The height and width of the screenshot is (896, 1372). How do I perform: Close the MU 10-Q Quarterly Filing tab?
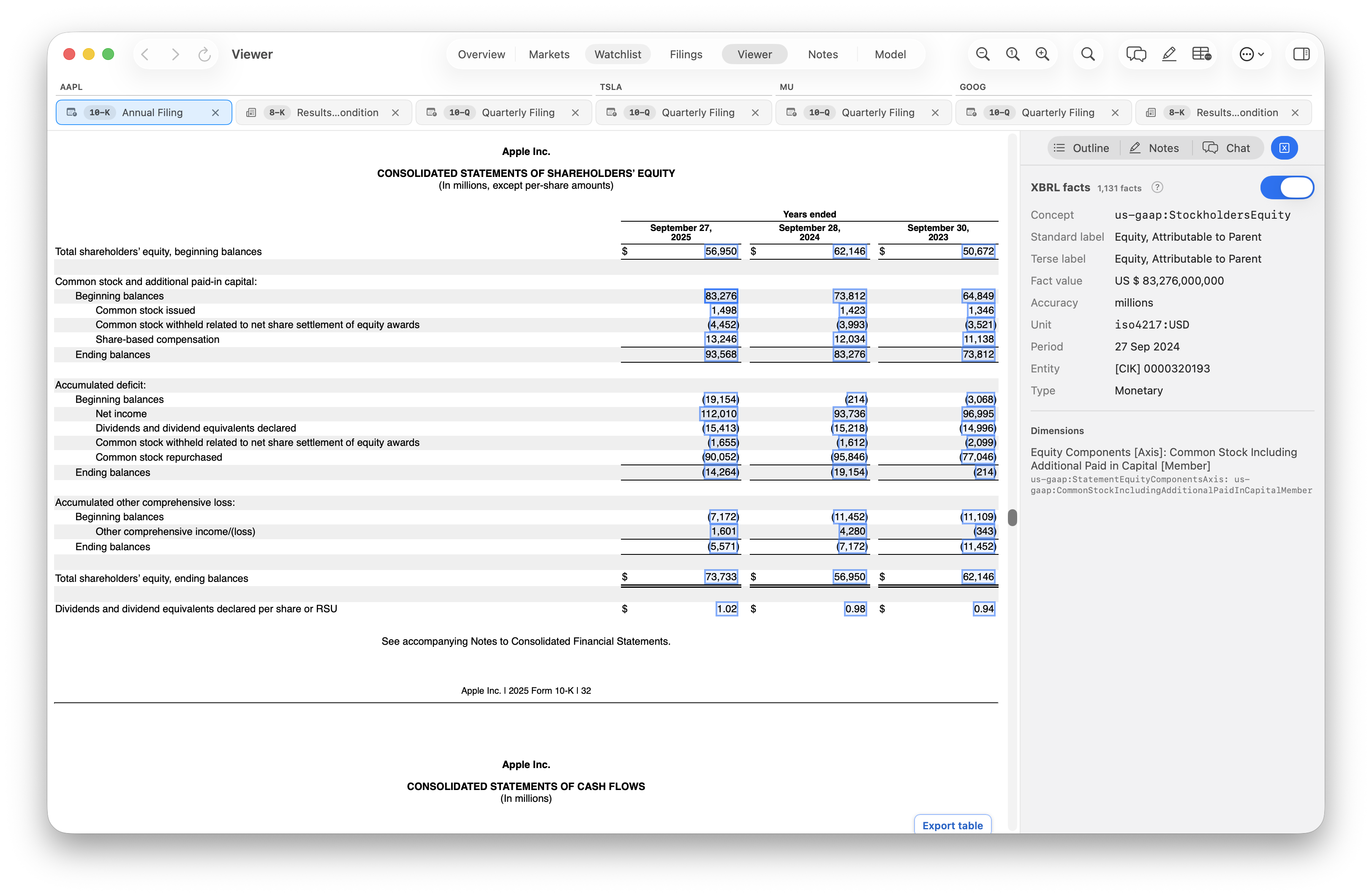click(x=935, y=113)
